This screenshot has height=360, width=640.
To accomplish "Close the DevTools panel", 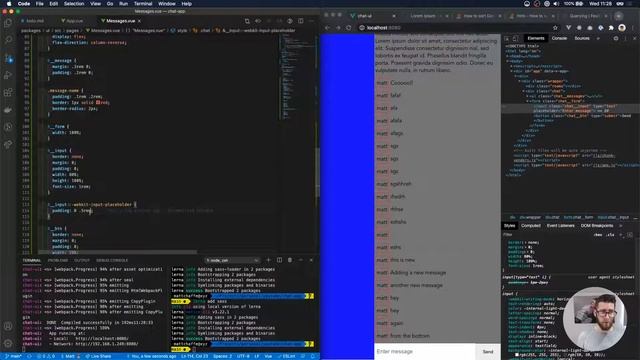I will coord(635,38).
